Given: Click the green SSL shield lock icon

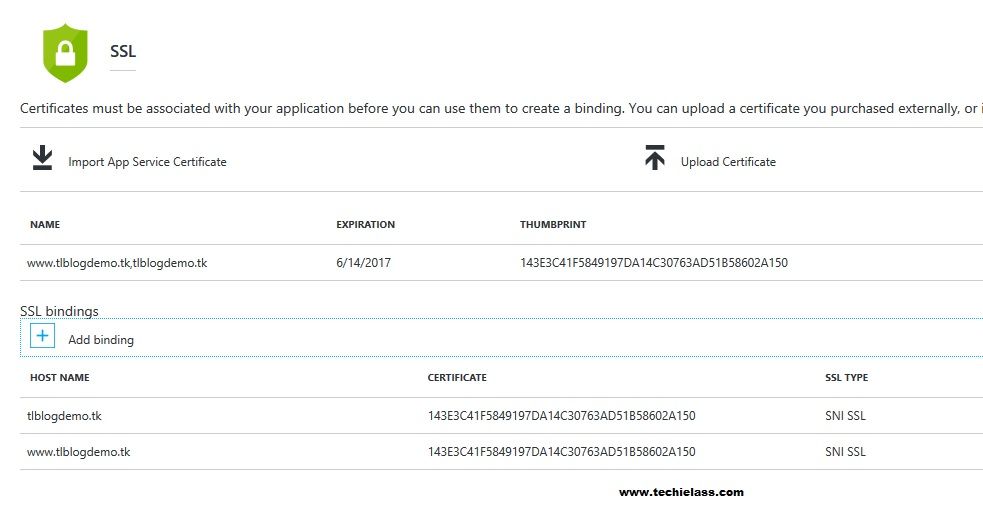Looking at the screenshot, I should 65,54.
